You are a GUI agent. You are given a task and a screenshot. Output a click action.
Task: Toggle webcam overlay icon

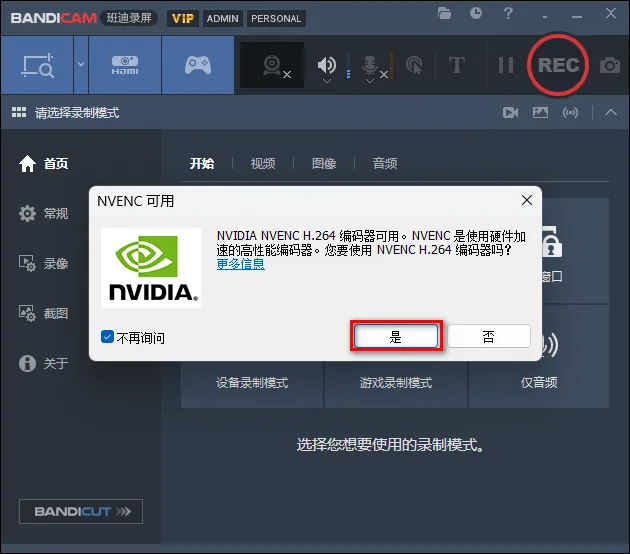(x=272, y=65)
